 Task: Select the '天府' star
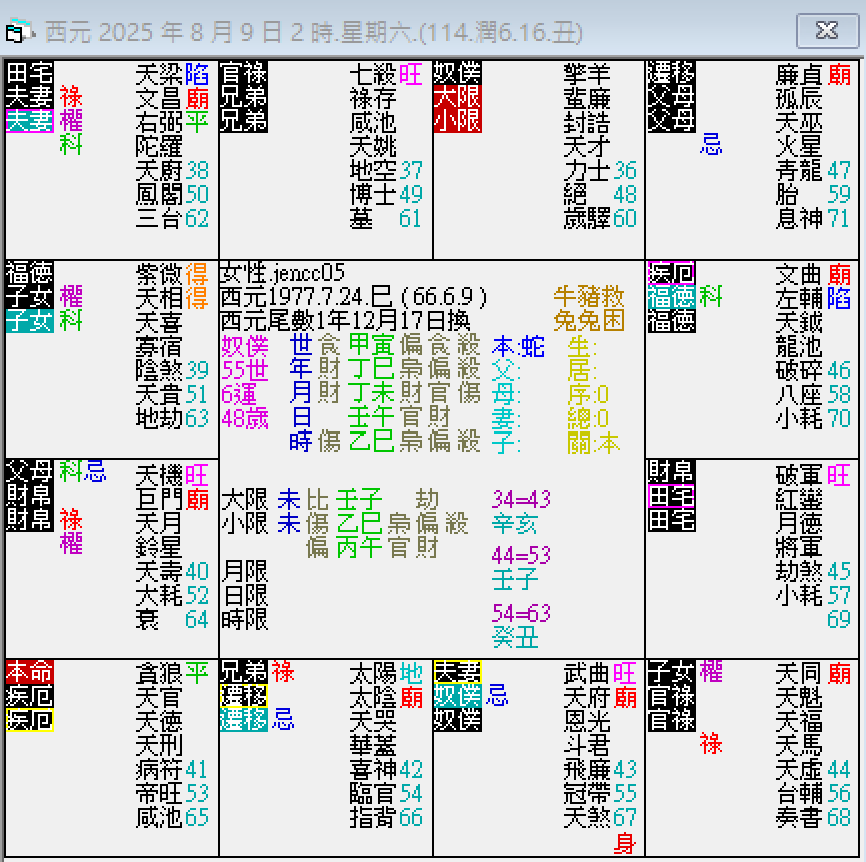[x=587, y=697]
